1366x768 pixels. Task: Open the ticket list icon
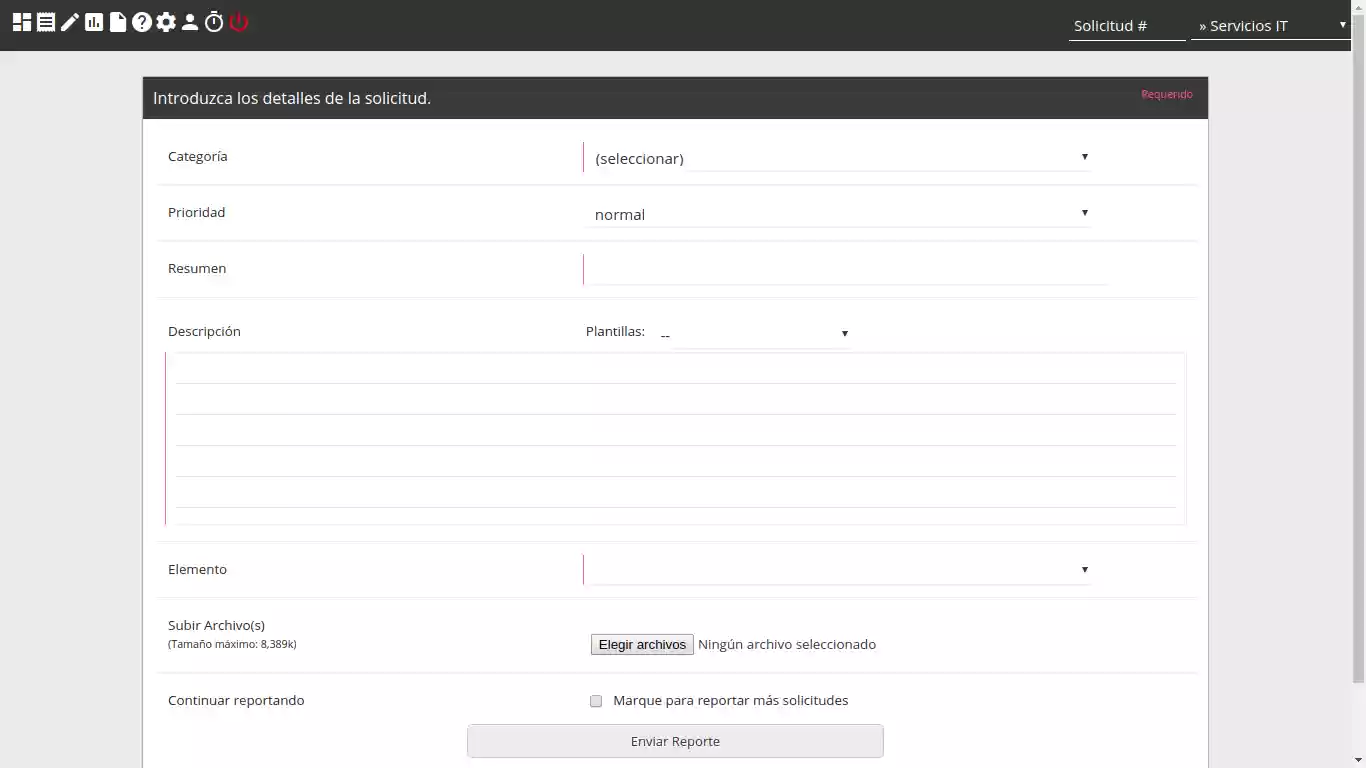[45, 21]
